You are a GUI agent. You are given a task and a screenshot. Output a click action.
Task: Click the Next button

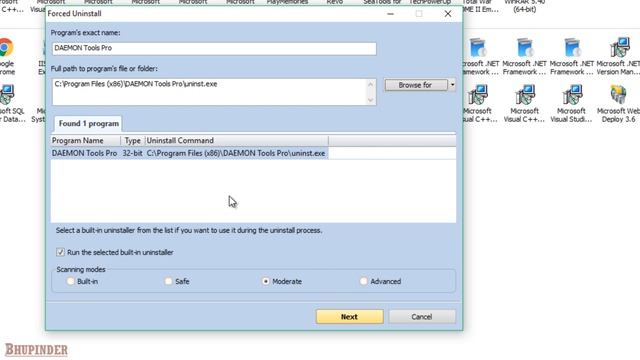(350, 317)
